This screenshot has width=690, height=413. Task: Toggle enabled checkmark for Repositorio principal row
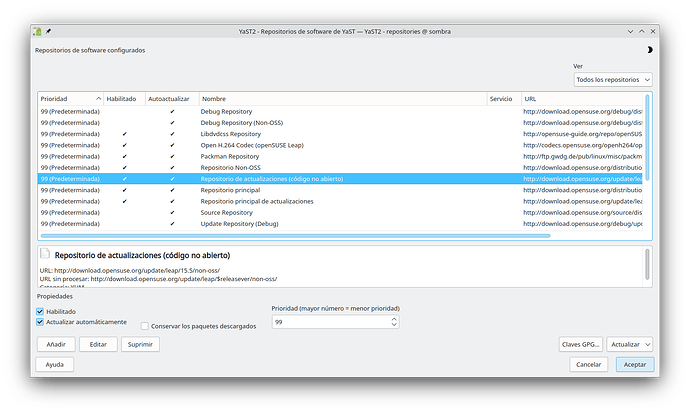[x=125, y=190]
